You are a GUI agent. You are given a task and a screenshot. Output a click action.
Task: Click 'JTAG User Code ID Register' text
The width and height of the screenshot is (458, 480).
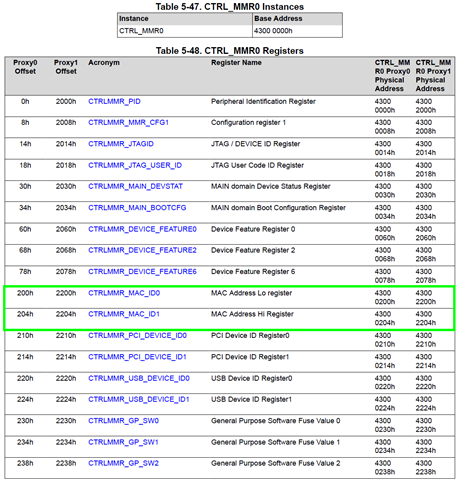(x=257, y=165)
